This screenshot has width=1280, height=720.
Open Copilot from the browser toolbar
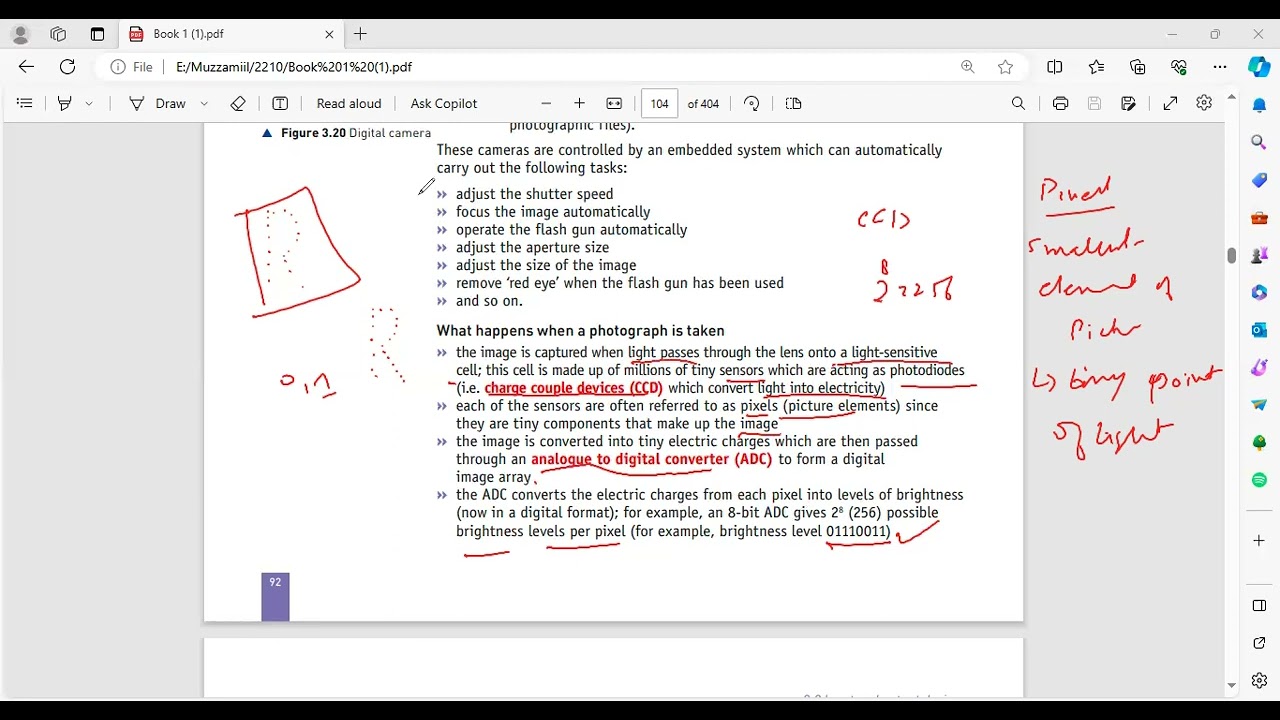pos(1259,67)
